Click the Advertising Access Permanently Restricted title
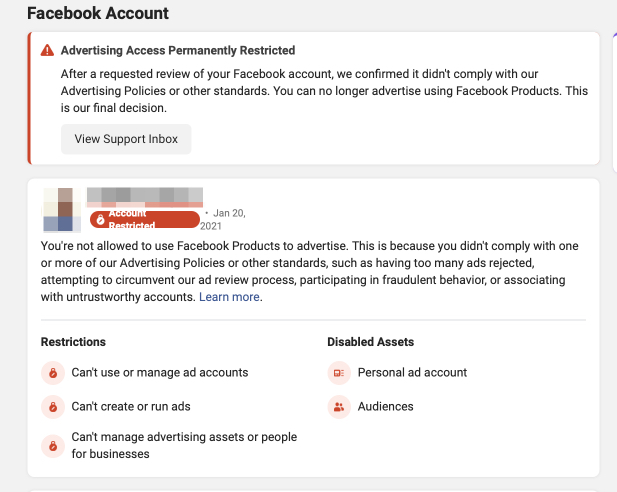Screen dimensions: 617x492 click(x=178, y=50)
